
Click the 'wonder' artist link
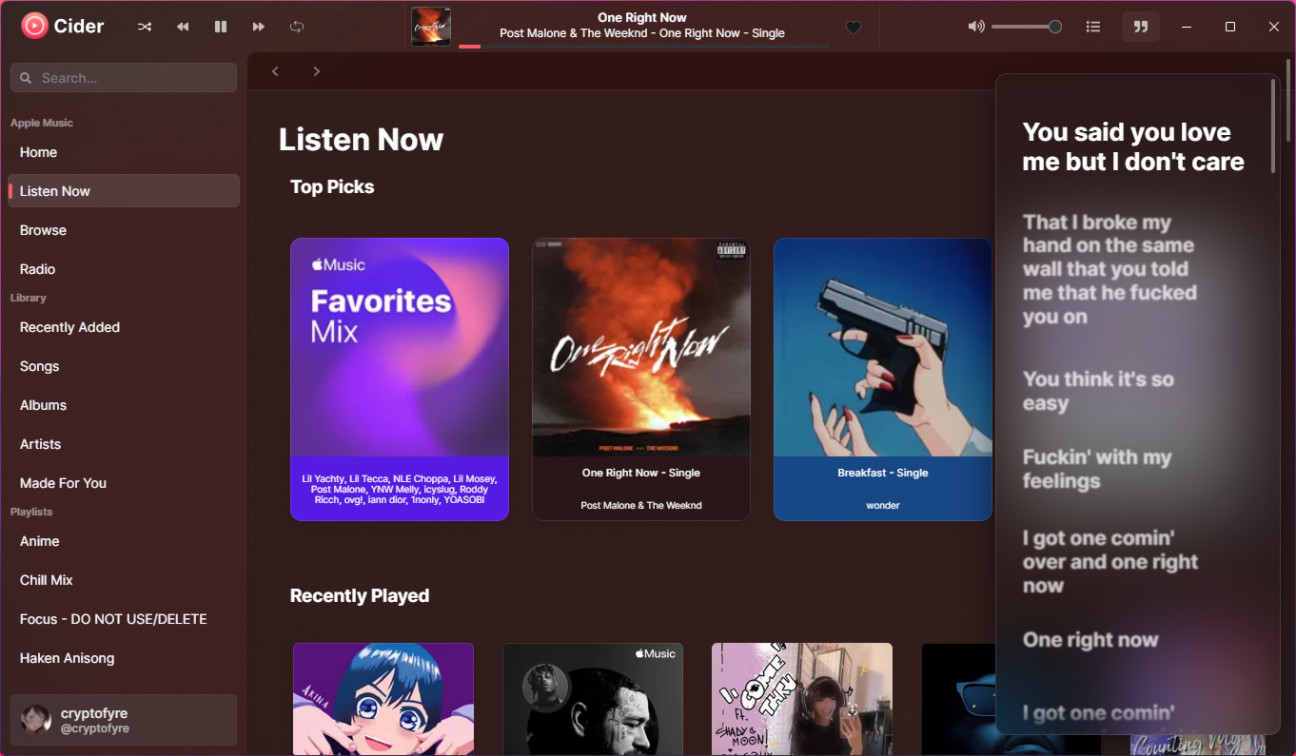[883, 505]
